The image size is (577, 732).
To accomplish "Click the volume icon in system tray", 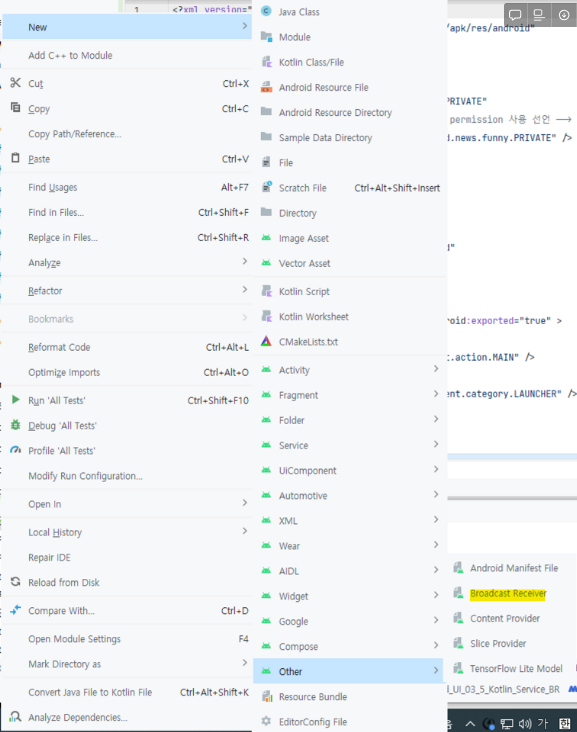I will click(525, 723).
